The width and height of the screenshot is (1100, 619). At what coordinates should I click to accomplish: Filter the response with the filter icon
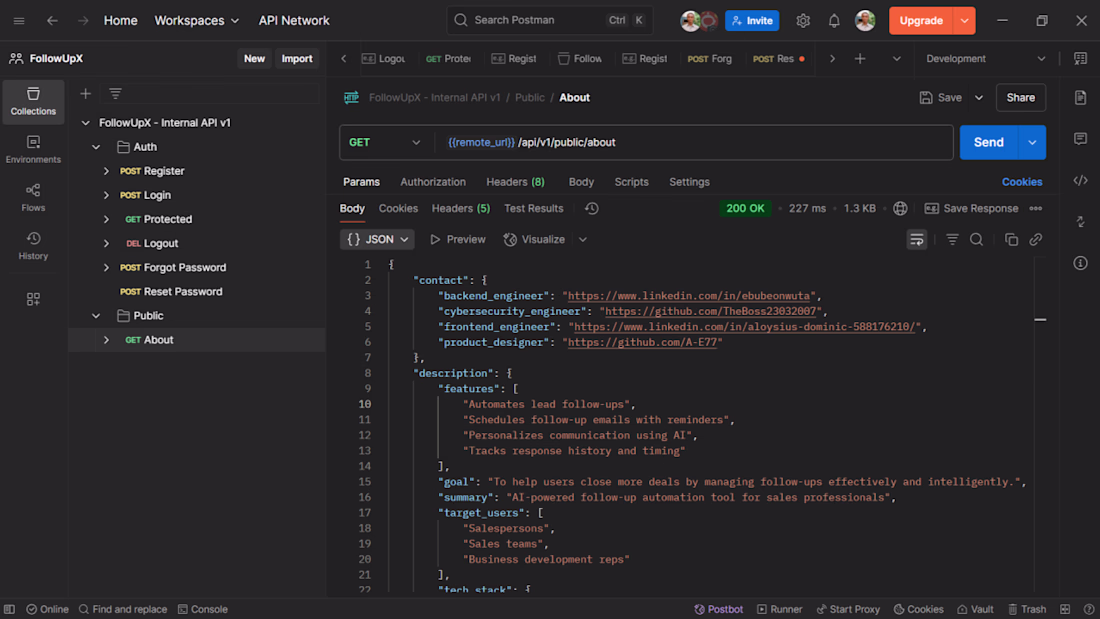click(x=952, y=239)
